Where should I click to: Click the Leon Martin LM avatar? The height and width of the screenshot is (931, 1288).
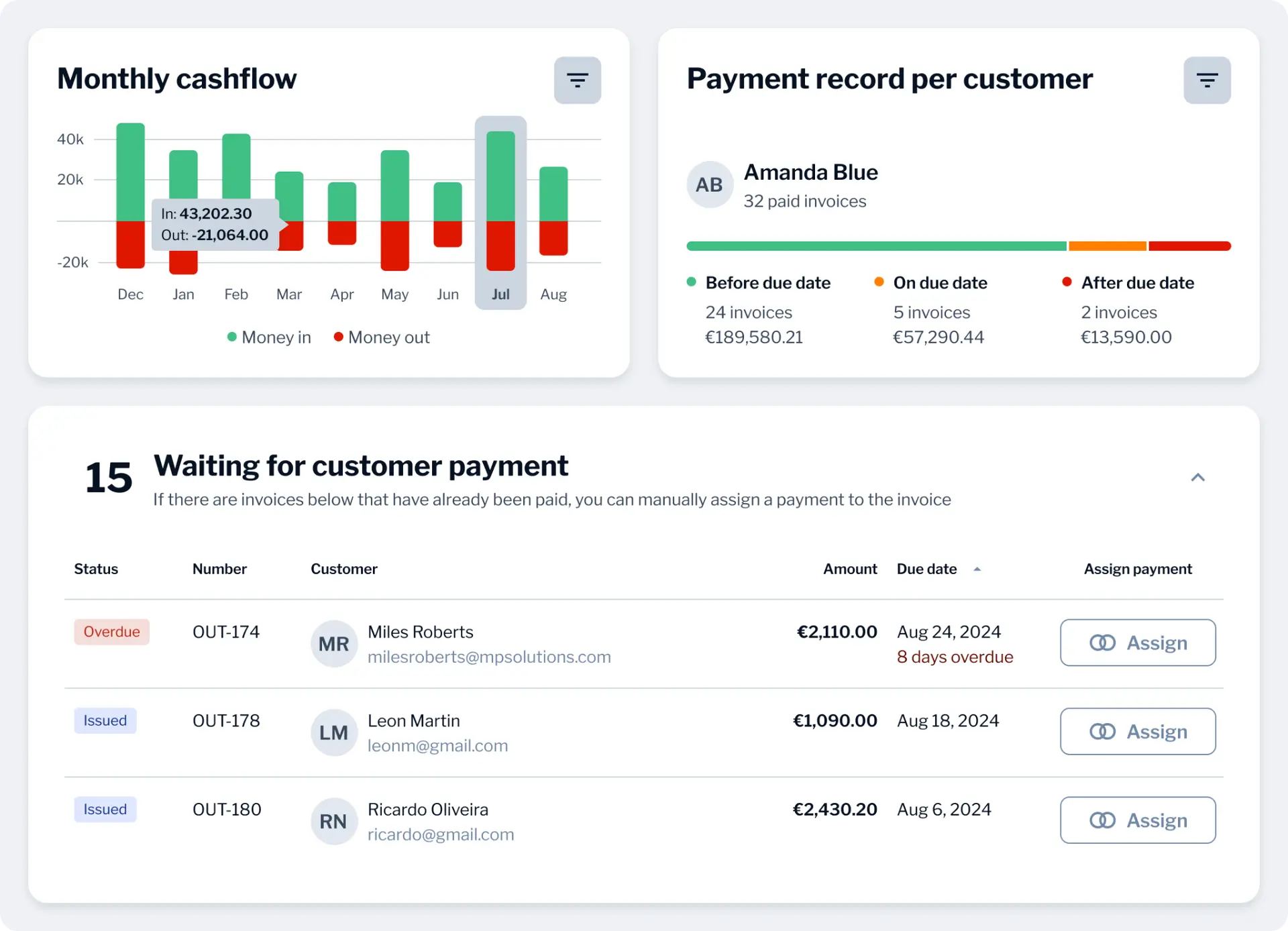[333, 732]
